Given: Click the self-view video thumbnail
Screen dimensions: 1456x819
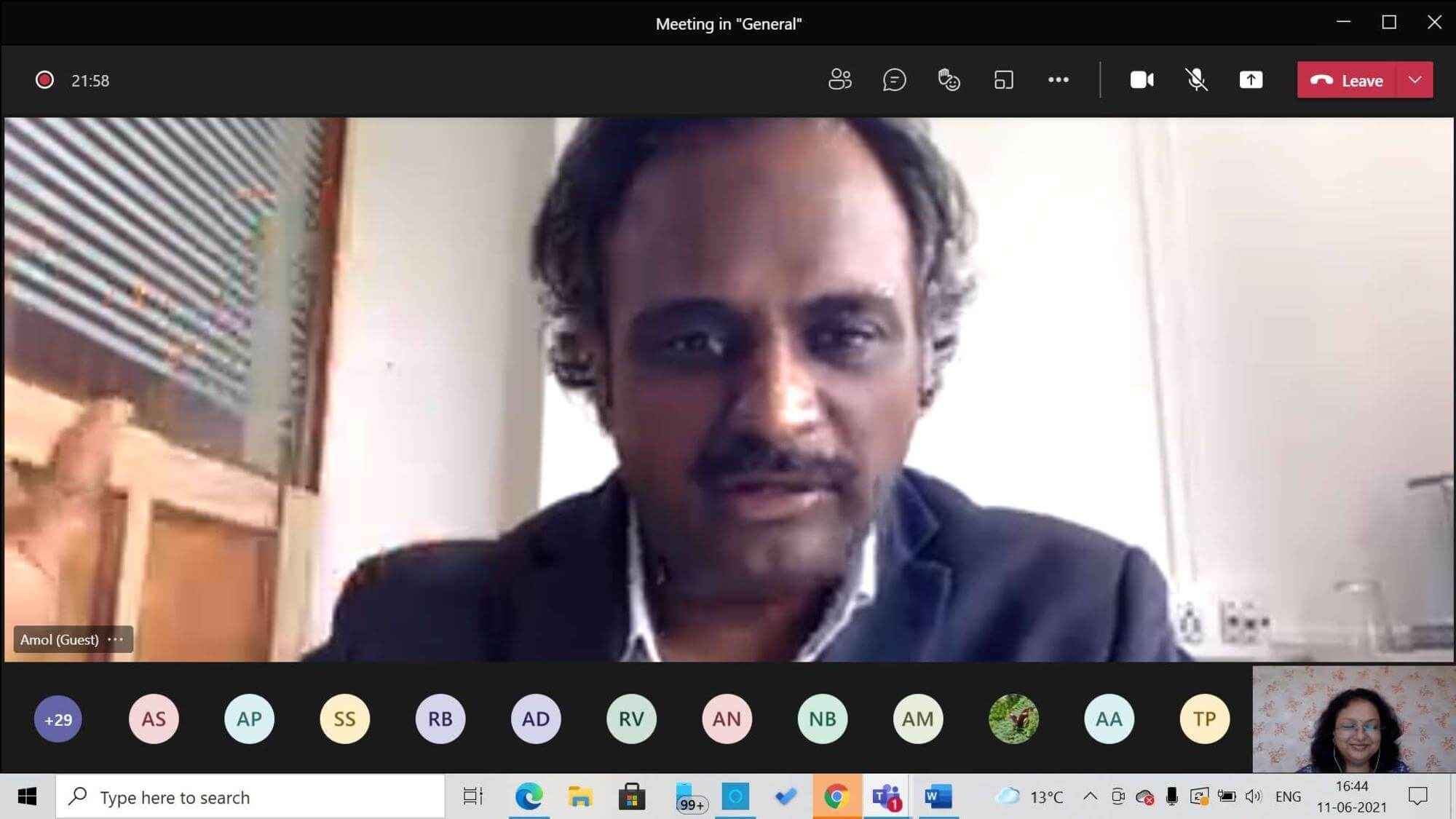Looking at the screenshot, I should (1353, 719).
